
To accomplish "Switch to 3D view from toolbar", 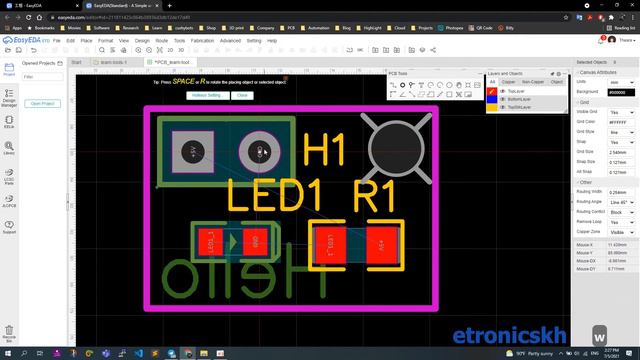I will (x=181, y=50).
